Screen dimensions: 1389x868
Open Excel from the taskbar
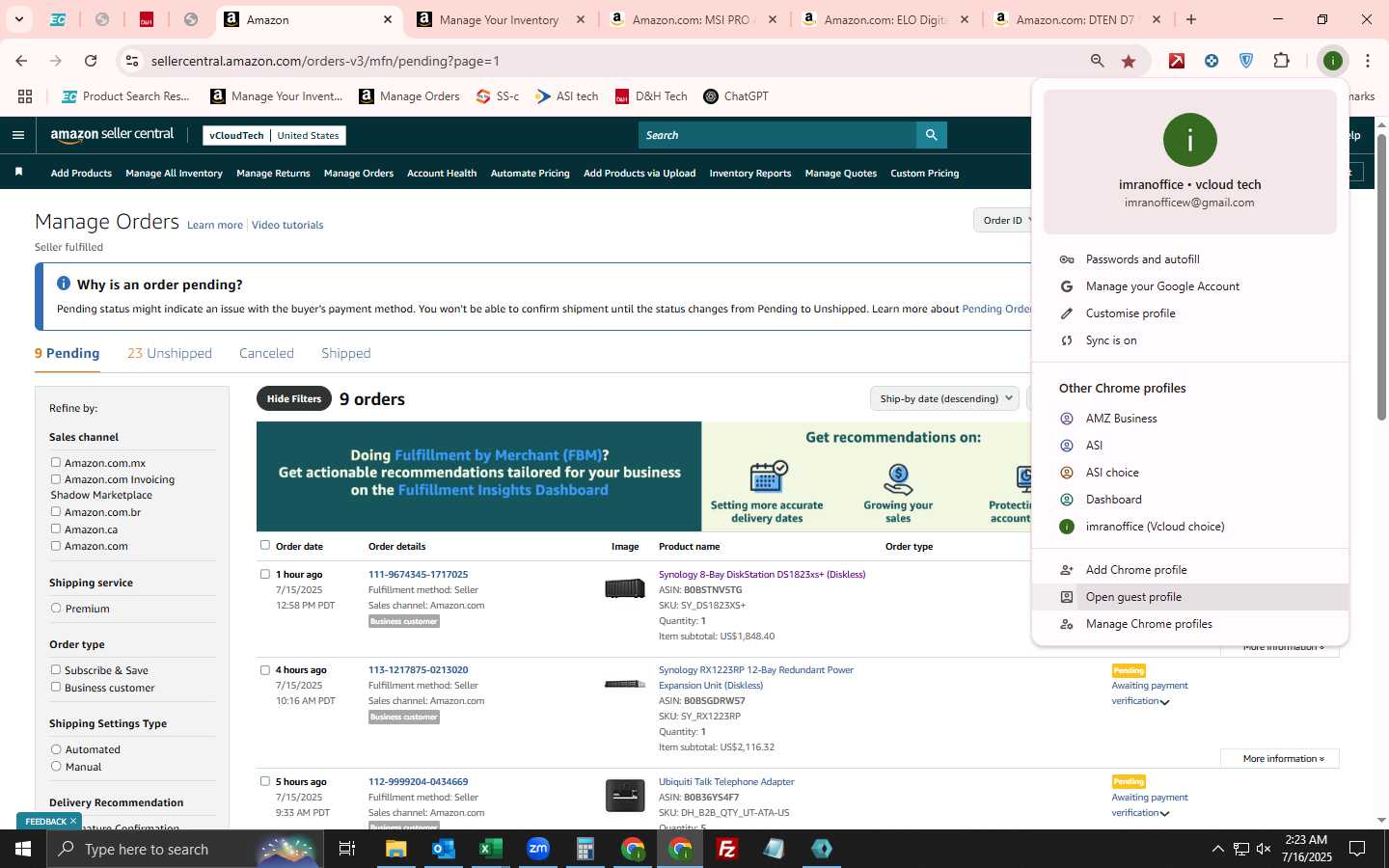[x=491, y=849]
